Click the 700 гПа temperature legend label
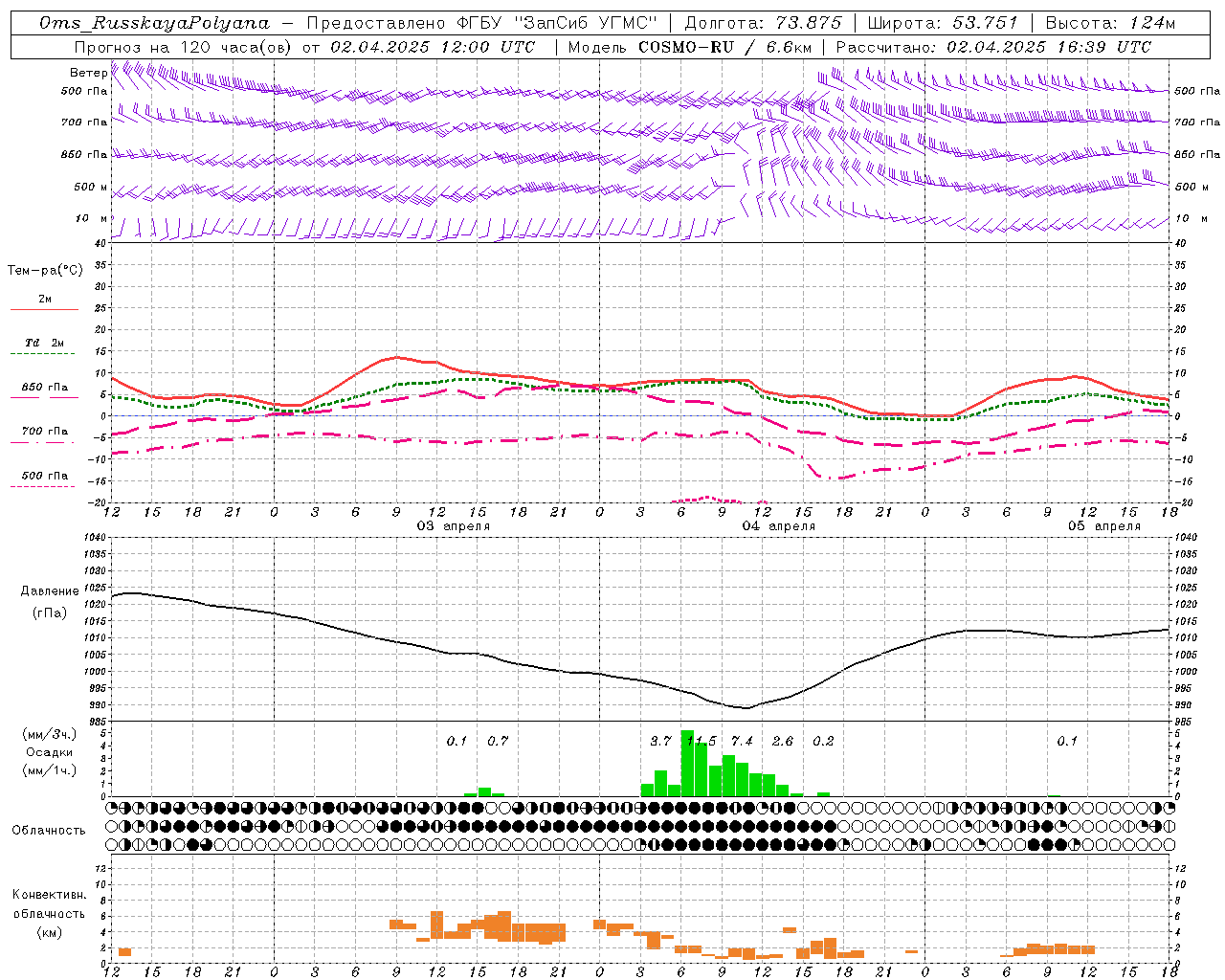1225x980 pixels. 44,431
